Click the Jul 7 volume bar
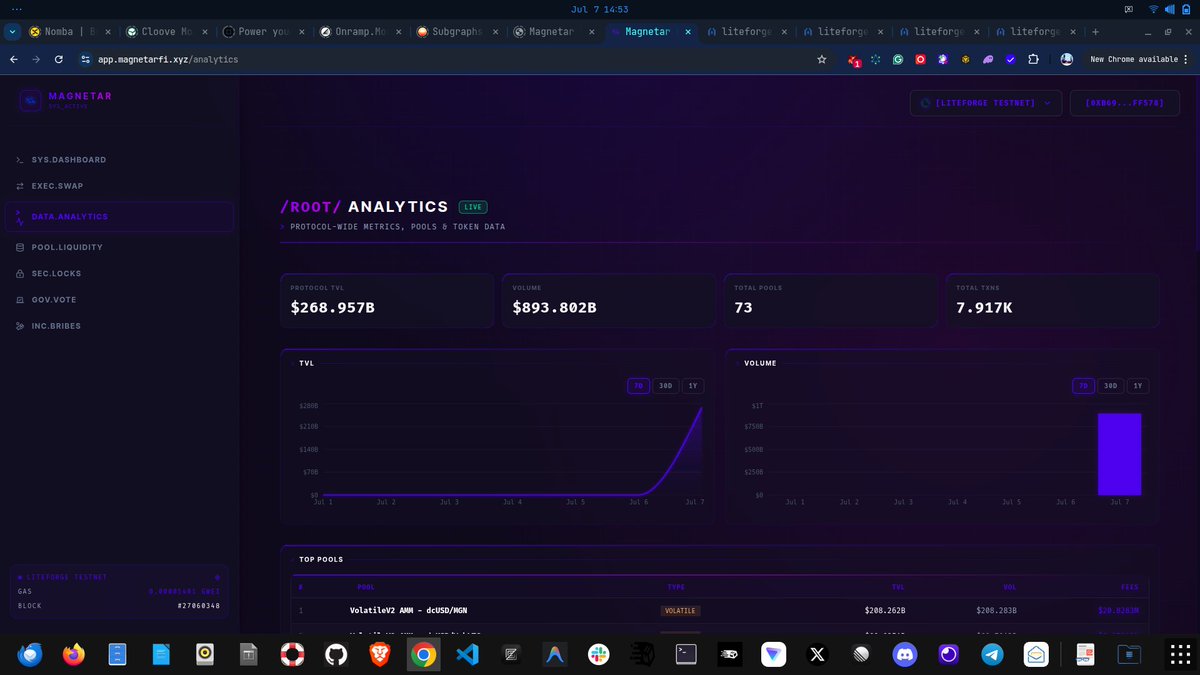The height and width of the screenshot is (675, 1200). tap(1119, 454)
